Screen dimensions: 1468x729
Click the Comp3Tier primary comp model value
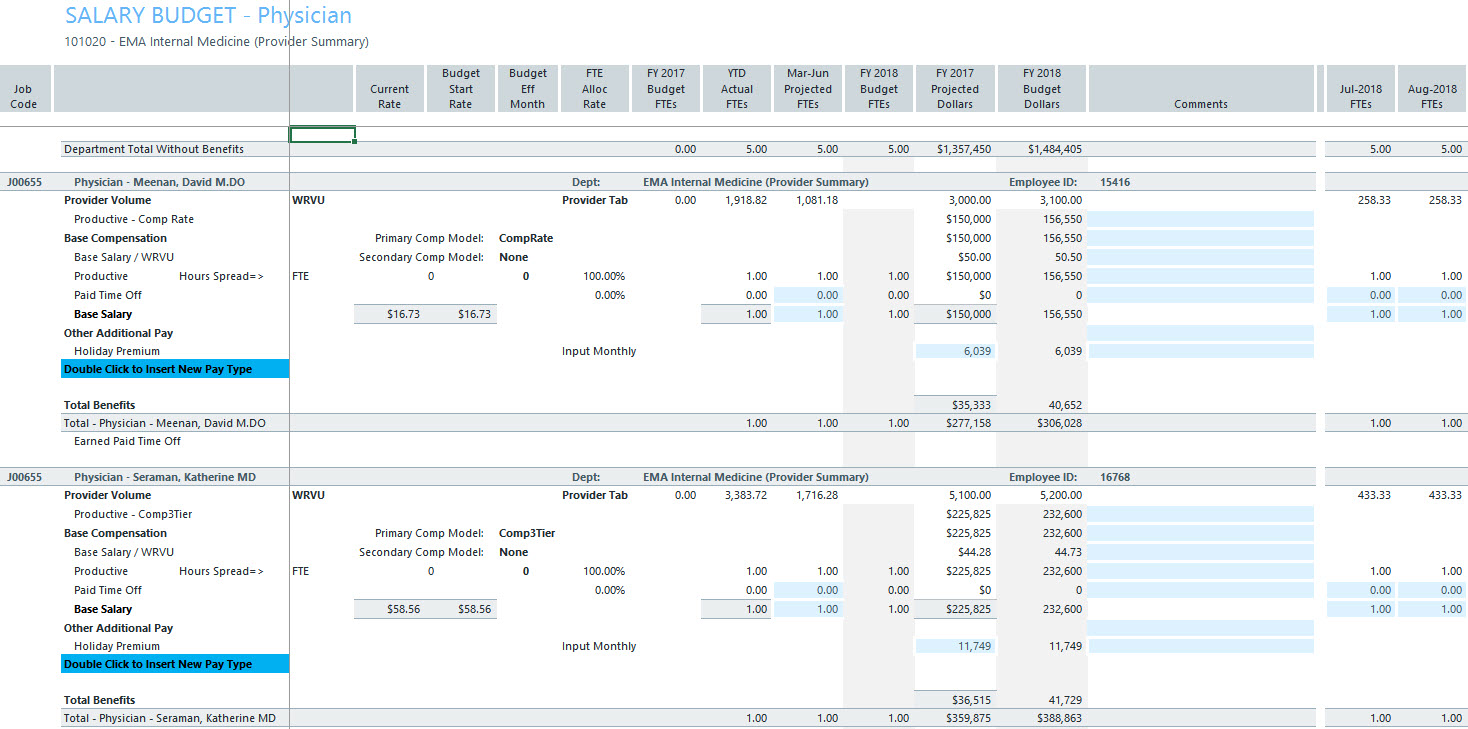point(527,533)
